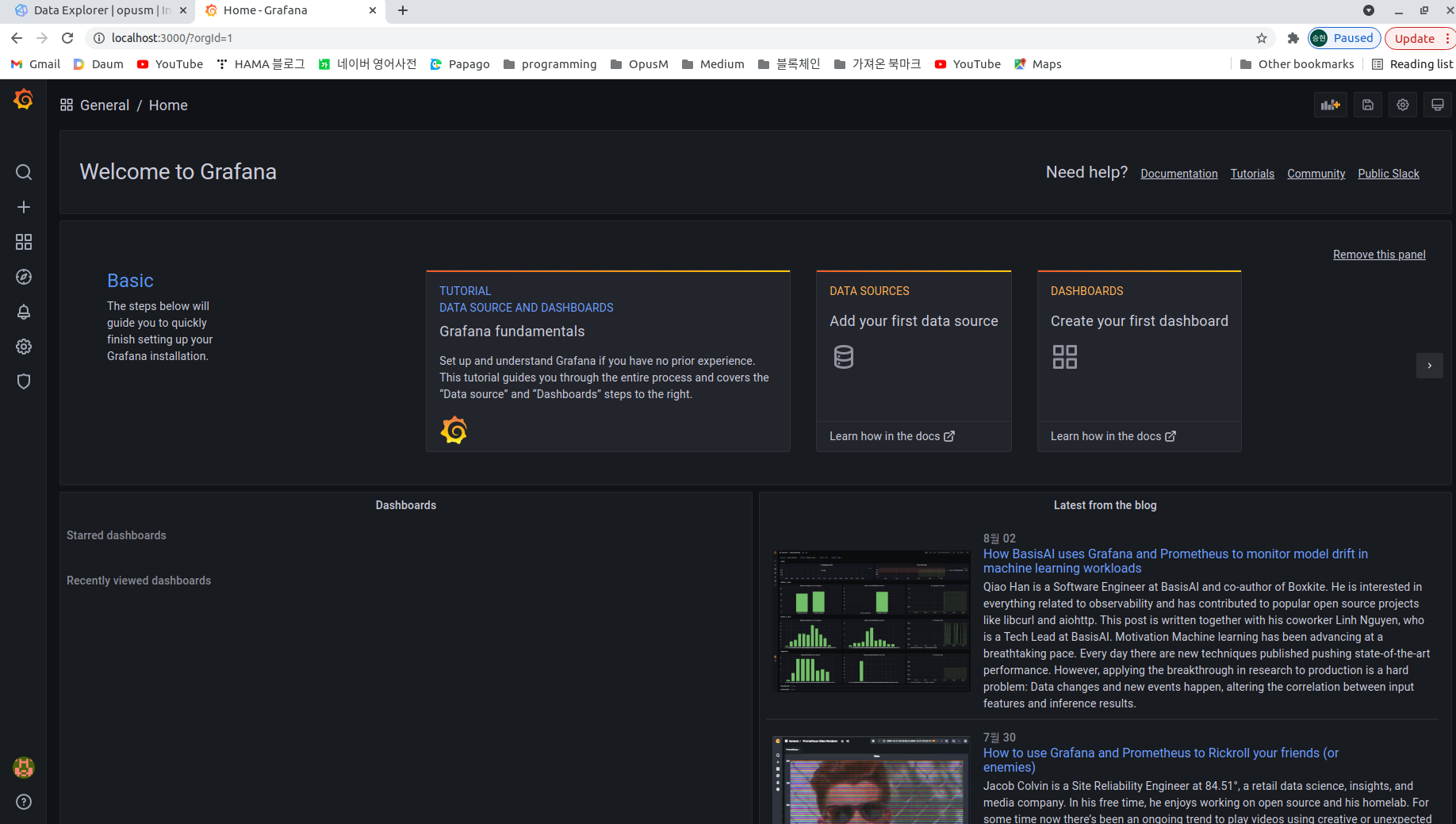Open the Explore compass icon
Screen dimensions: 1456x824
pyautogui.click(x=24, y=277)
